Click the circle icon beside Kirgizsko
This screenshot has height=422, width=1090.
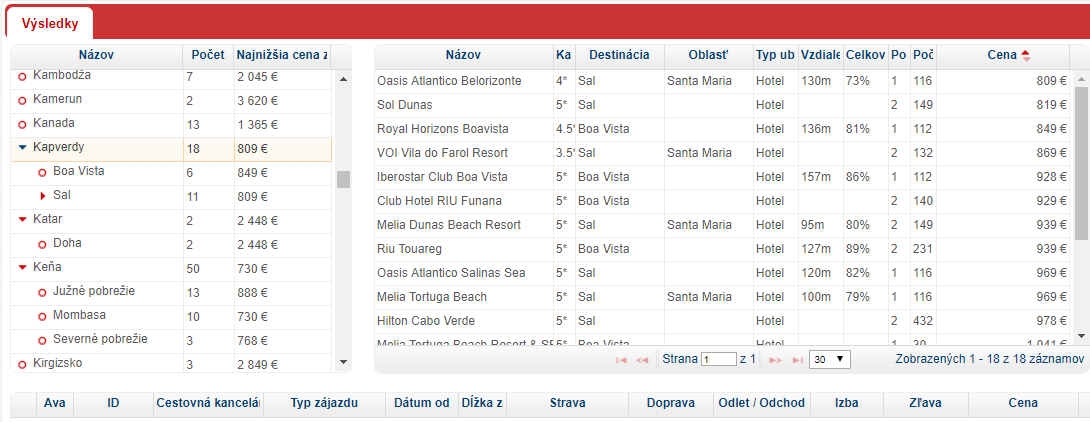(x=22, y=364)
